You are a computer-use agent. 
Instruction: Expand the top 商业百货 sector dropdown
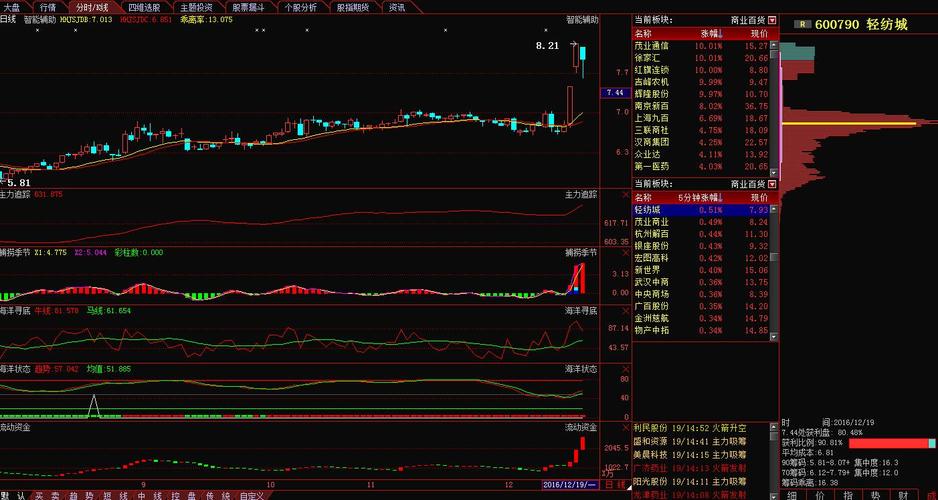(x=772, y=19)
